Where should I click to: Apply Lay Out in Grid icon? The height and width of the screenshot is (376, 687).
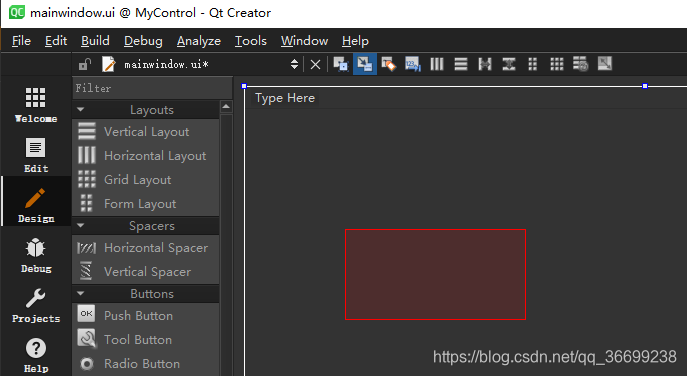point(556,64)
